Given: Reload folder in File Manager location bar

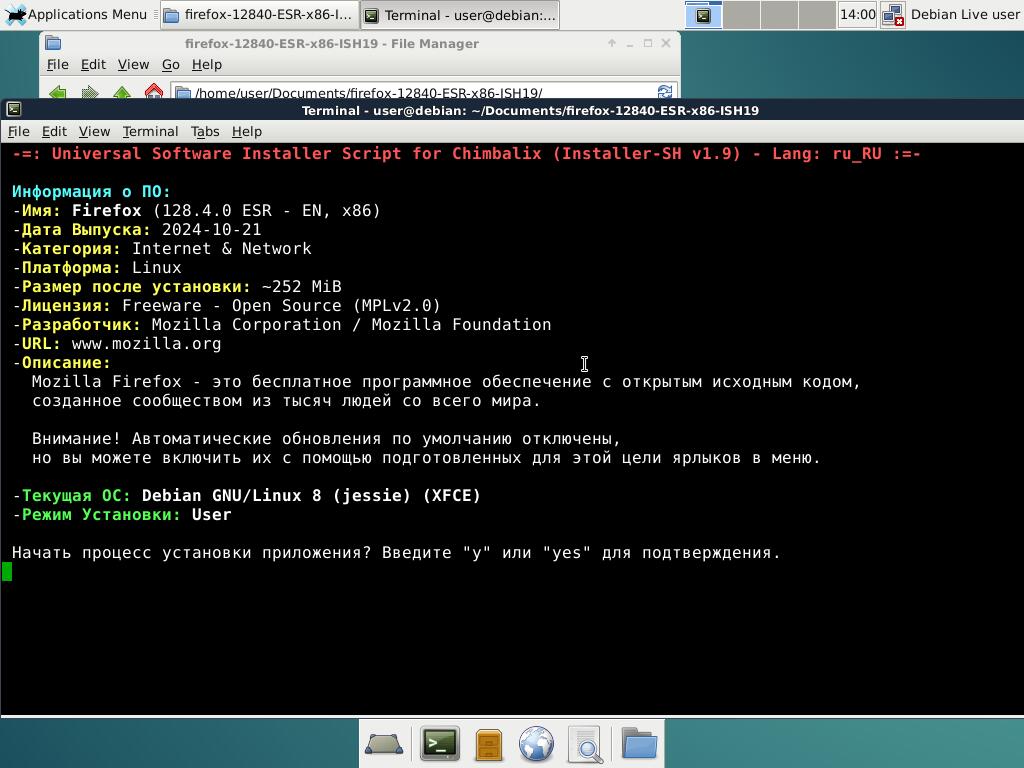Looking at the screenshot, I should [665, 92].
